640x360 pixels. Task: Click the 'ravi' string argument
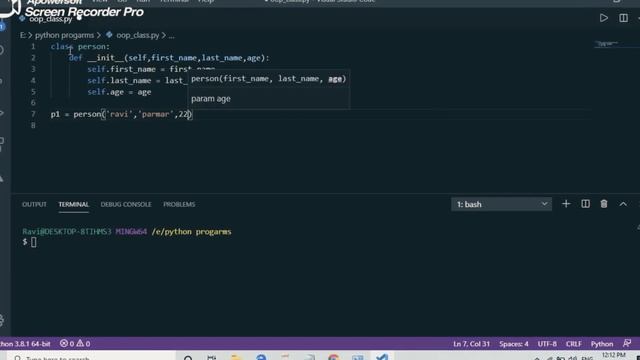tap(119, 114)
